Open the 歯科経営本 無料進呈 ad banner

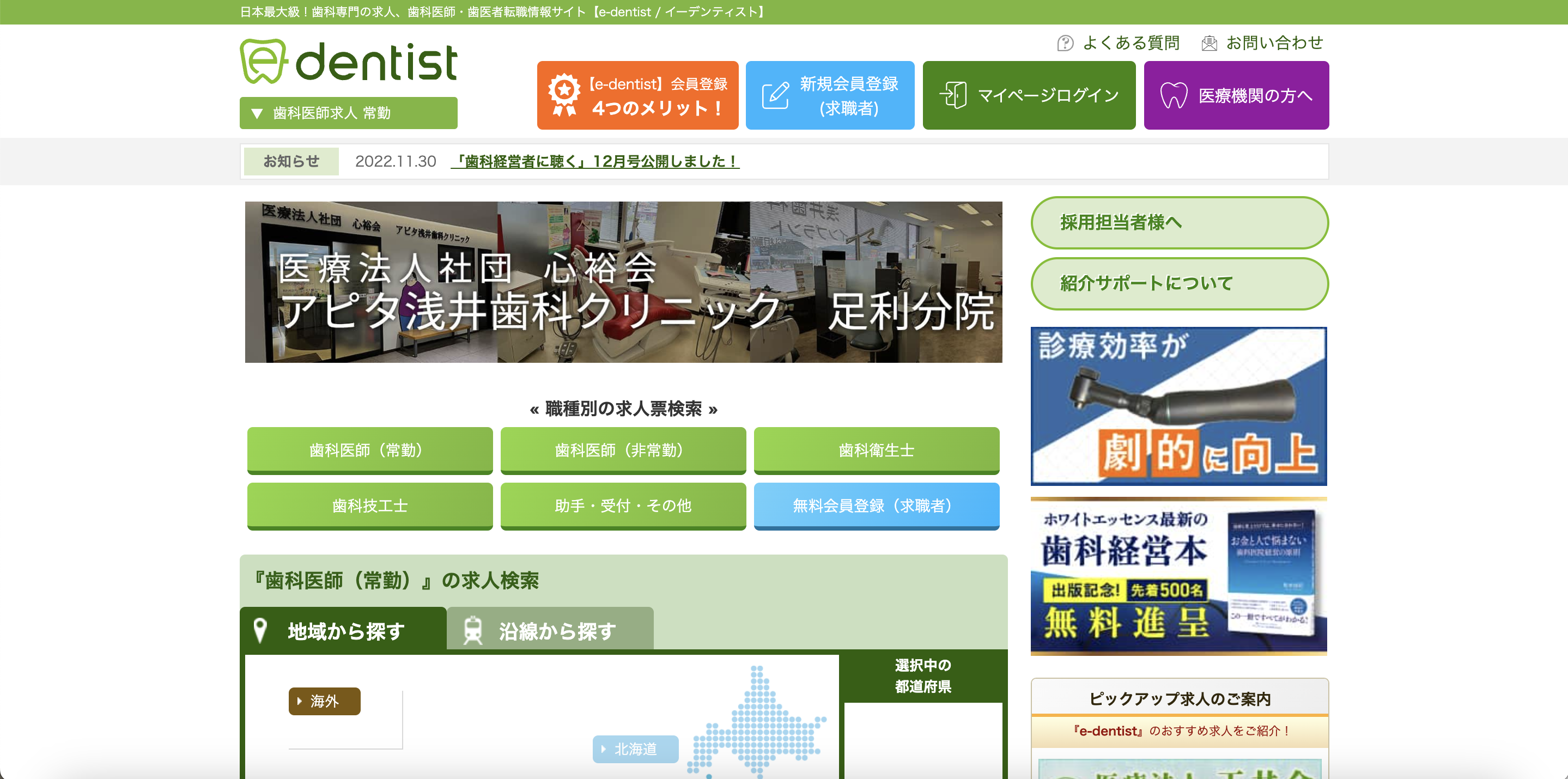[x=1179, y=576]
